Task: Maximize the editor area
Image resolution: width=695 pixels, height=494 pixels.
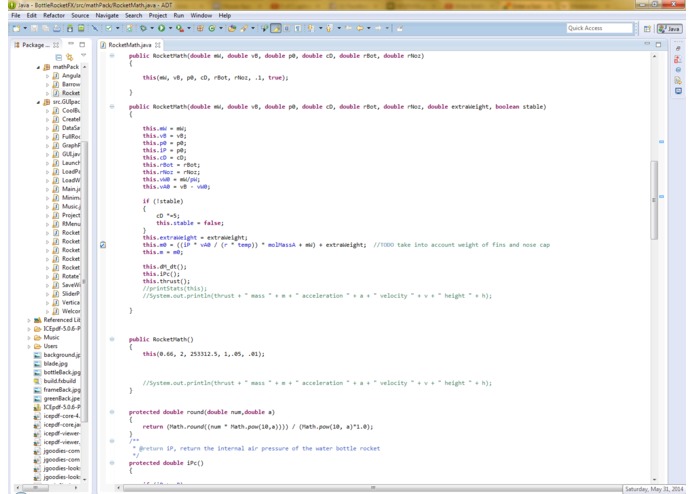Action: 658,44
